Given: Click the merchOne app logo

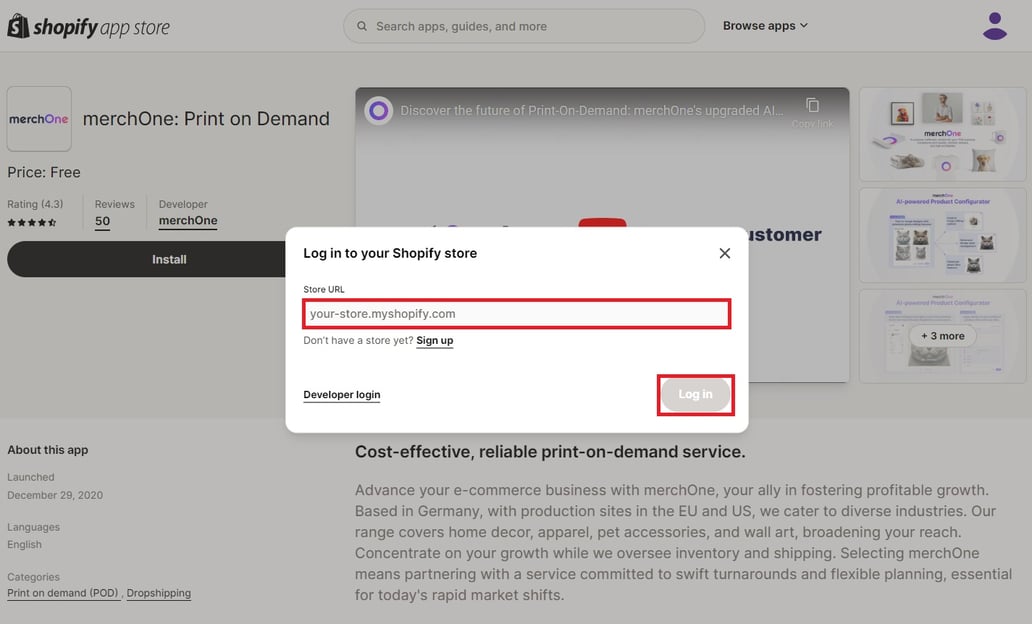Looking at the screenshot, I should coord(39,117).
